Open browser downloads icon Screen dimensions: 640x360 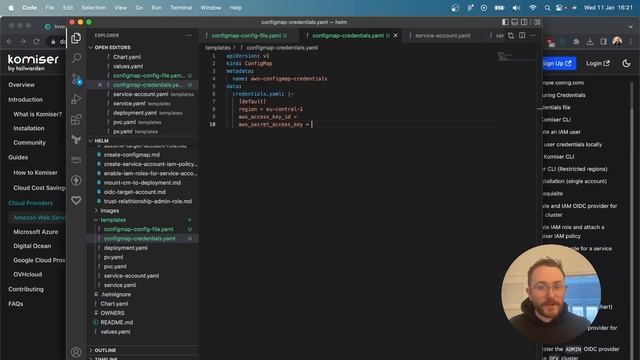click(590, 42)
